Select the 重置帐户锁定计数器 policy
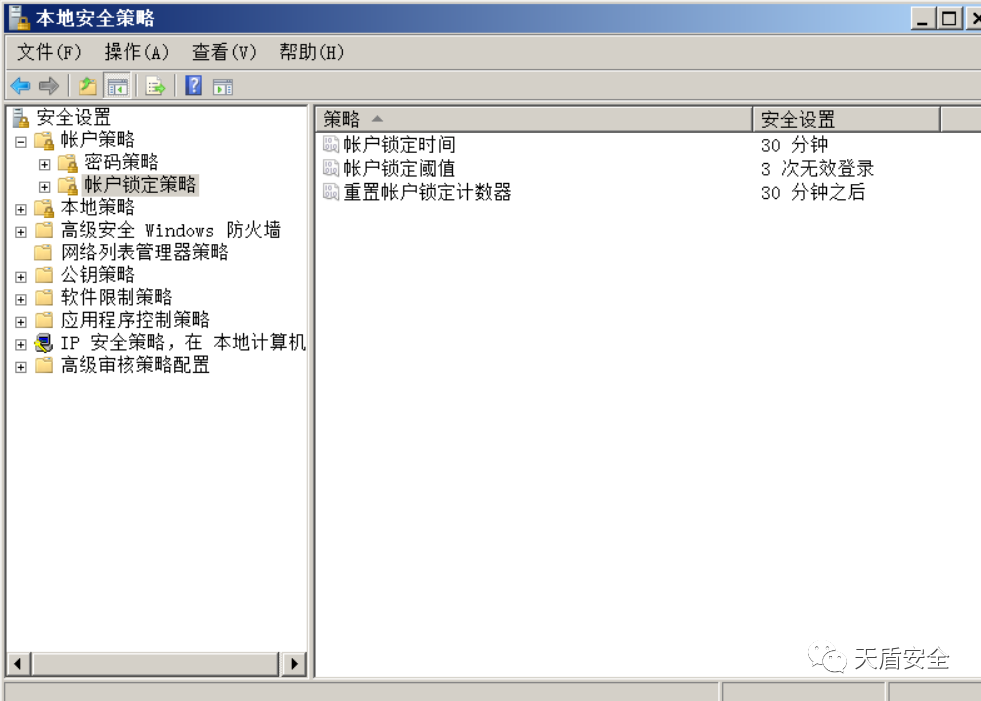This screenshot has width=981, height=701. pyautogui.click(x=427, y=192)
